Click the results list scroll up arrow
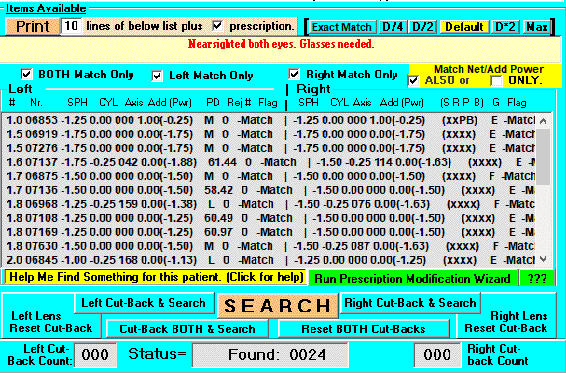Screen dimensions: 566x373 (543, 121)
